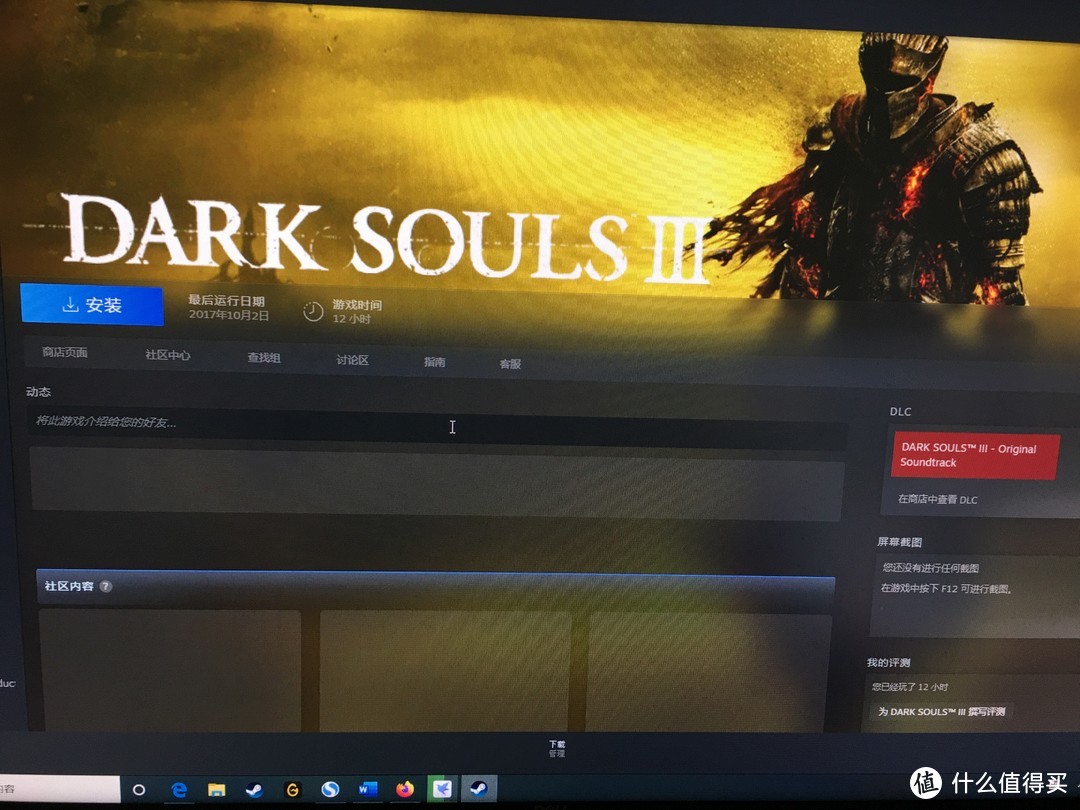Open the first community content thumbnail
The image size is (1080, 810).
click(169, 670)
